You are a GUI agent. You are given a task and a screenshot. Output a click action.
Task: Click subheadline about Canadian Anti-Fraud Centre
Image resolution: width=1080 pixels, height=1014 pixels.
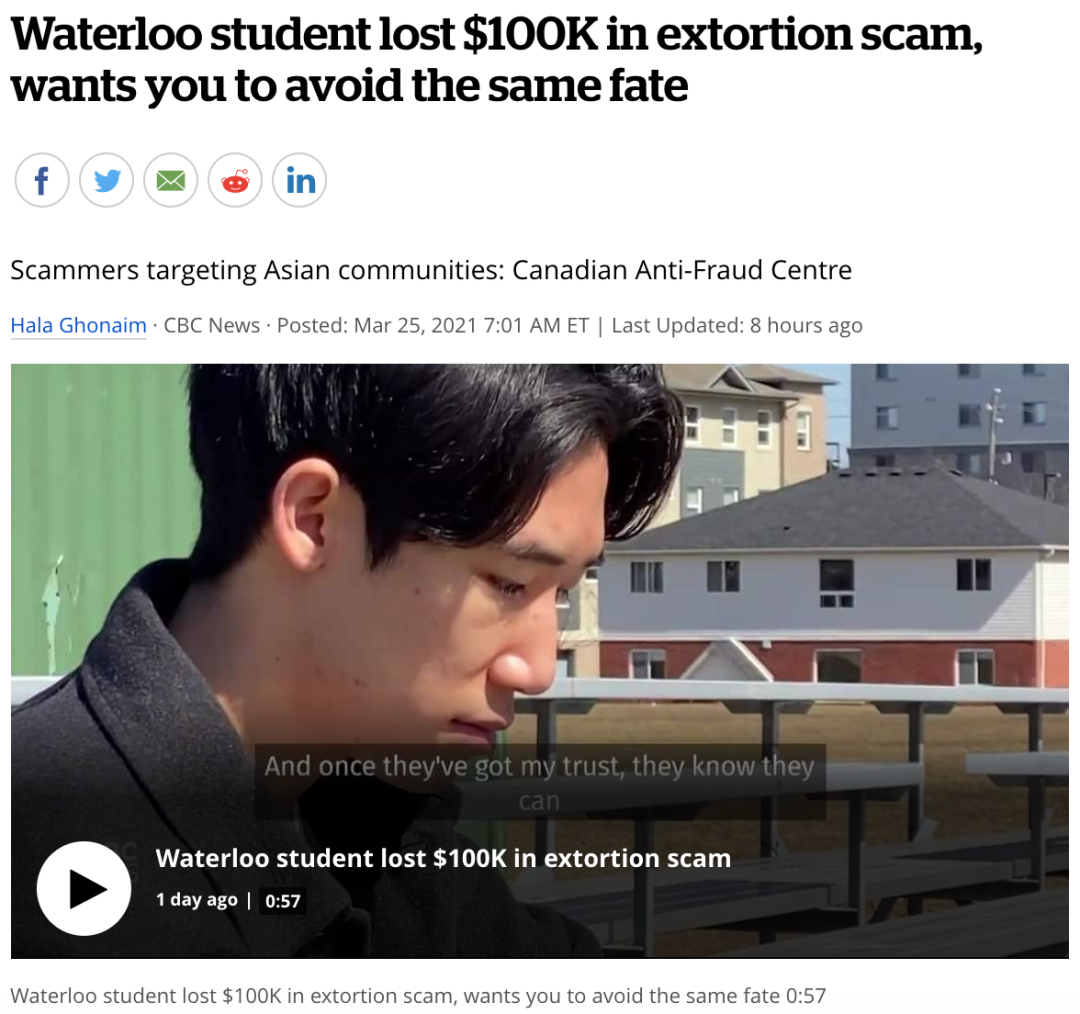(431, 270)
